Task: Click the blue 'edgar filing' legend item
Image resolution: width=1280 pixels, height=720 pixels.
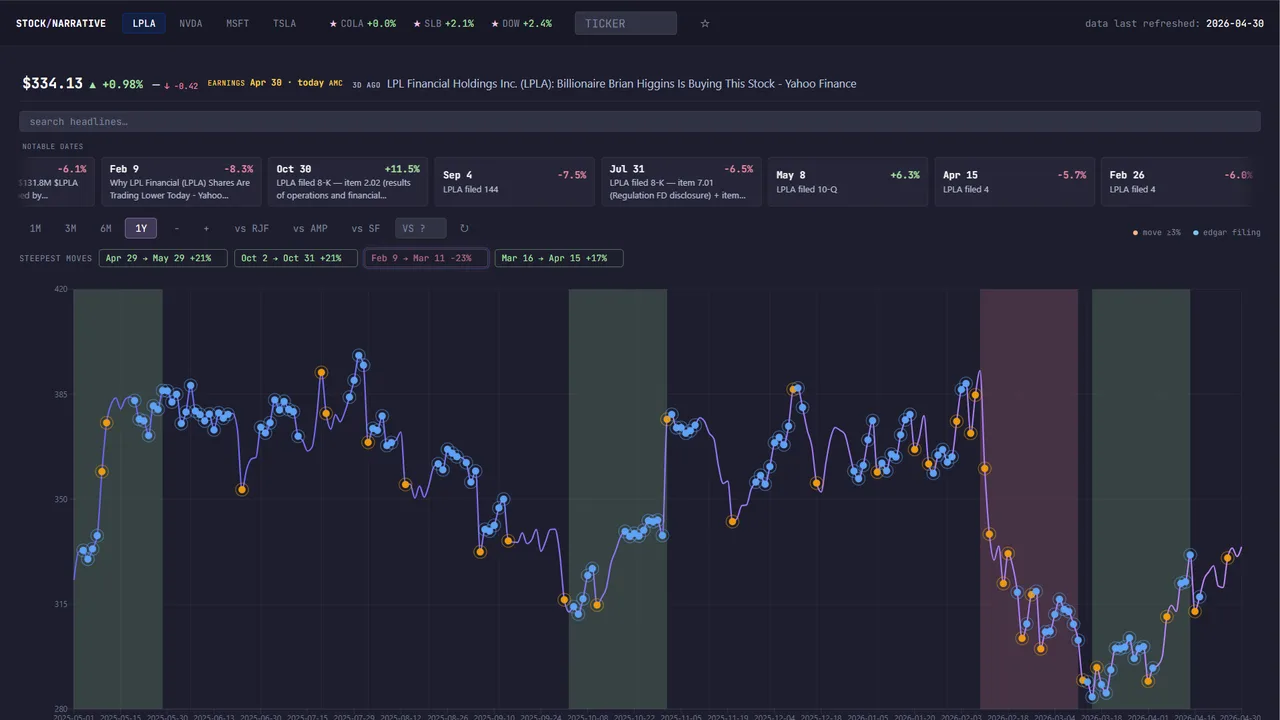Action: point(1227,232)
